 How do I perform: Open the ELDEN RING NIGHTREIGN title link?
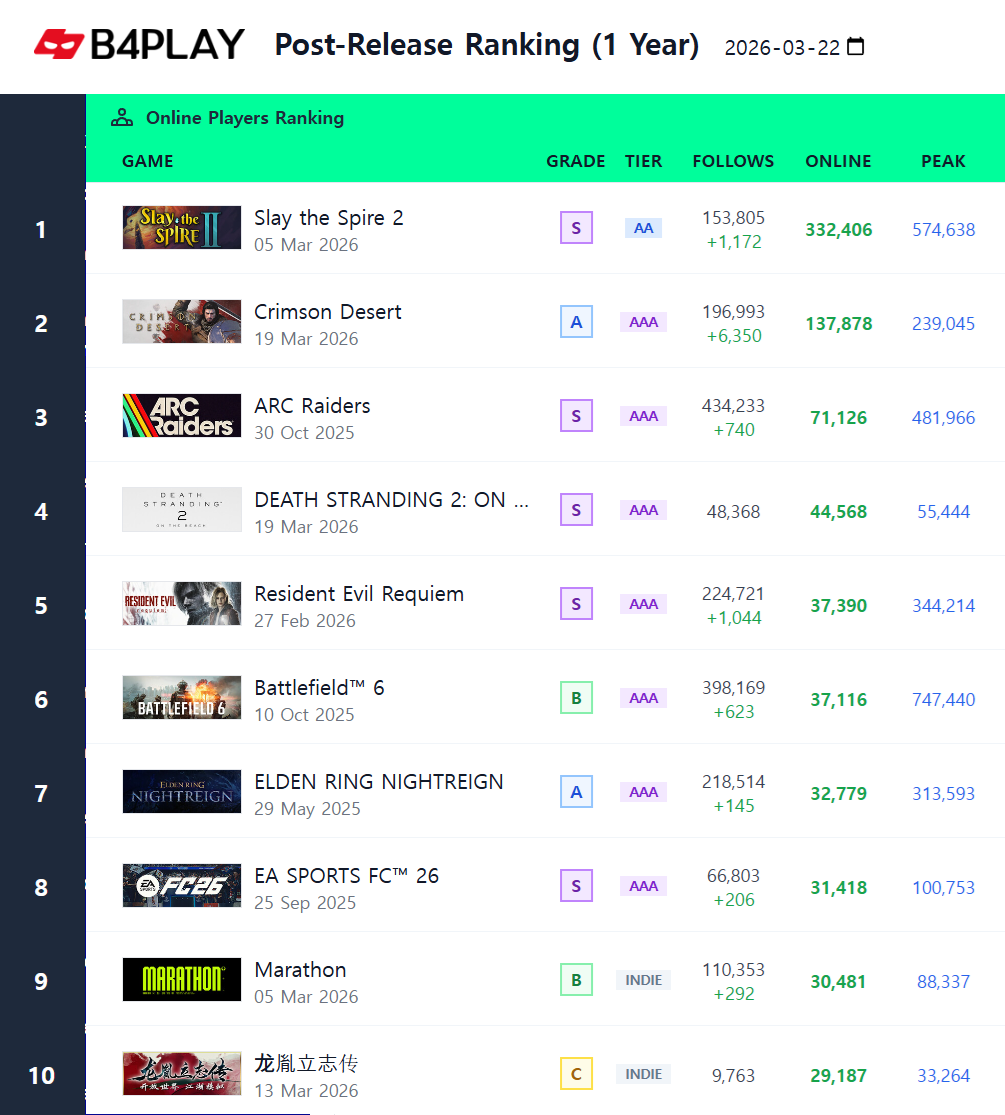pos(378,781)
